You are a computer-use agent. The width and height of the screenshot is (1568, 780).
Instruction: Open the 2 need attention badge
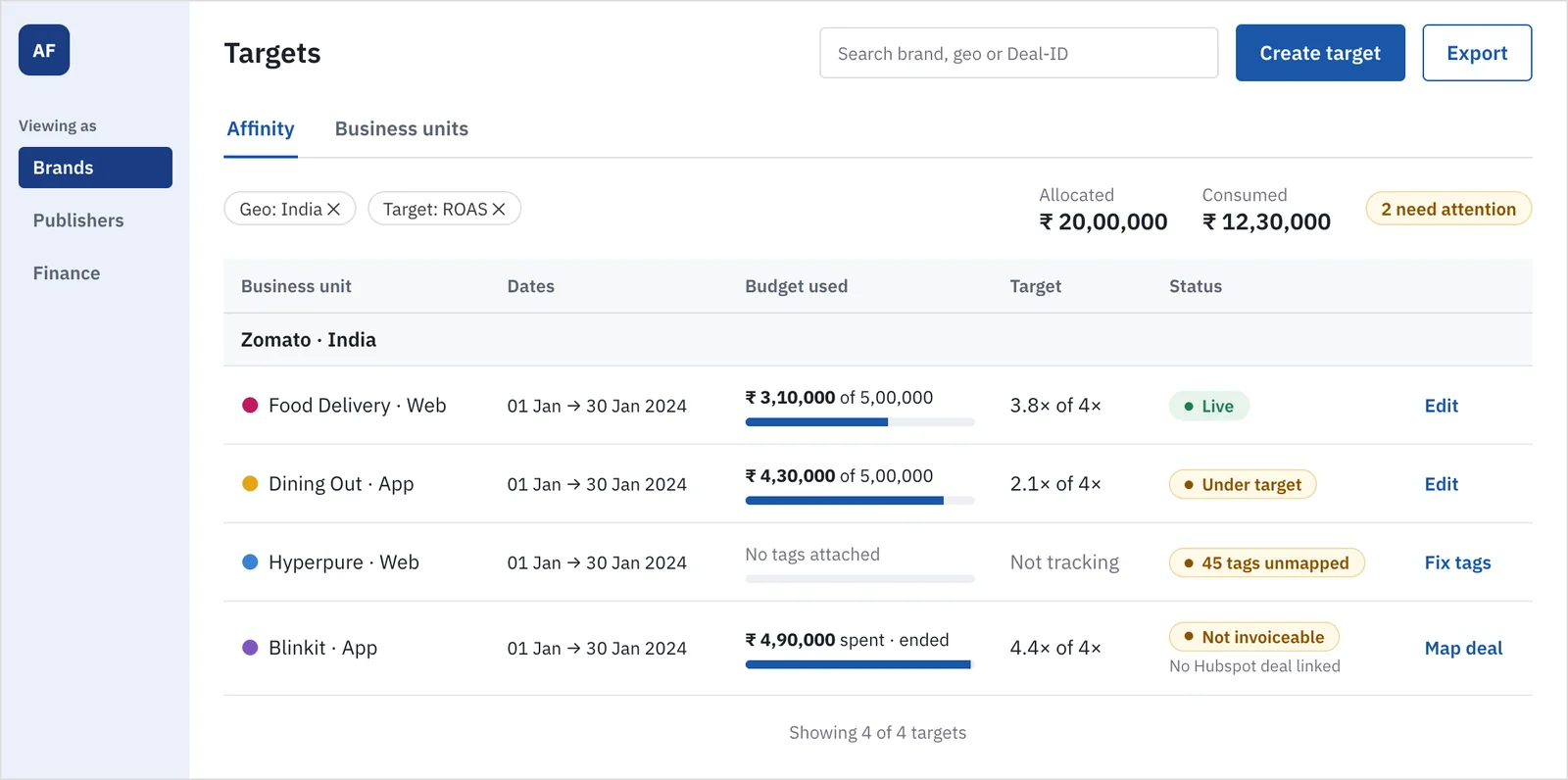pyautogui.click(x=1448, y=209)
